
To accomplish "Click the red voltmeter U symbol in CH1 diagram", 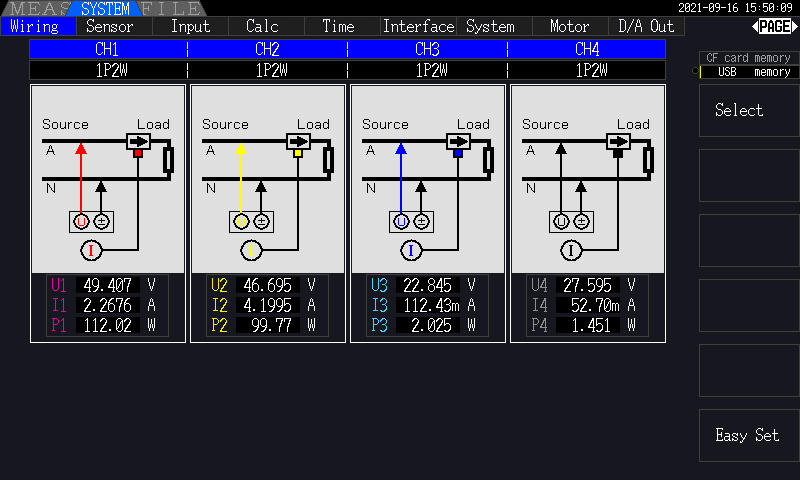I will [x=82, y=221].
